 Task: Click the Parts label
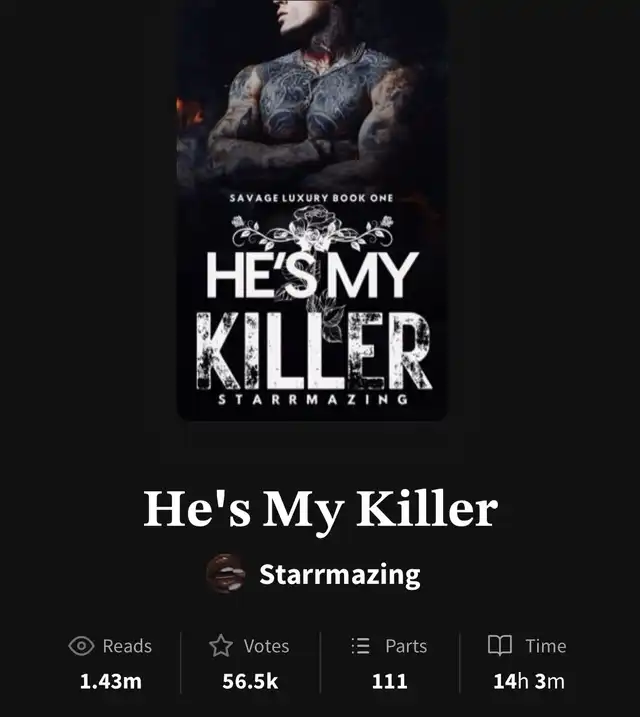pos(406,646)
